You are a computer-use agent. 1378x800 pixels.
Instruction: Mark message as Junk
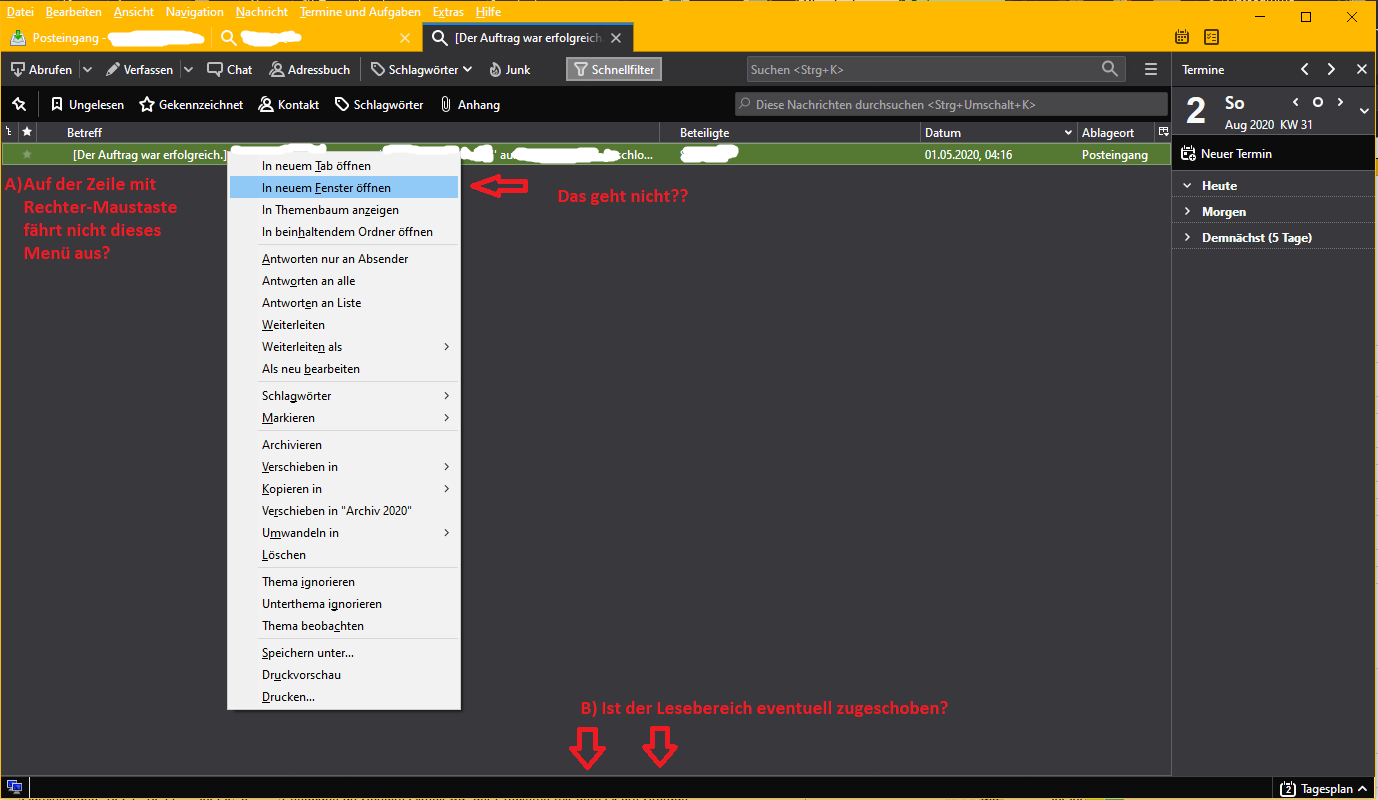[509, 70]
